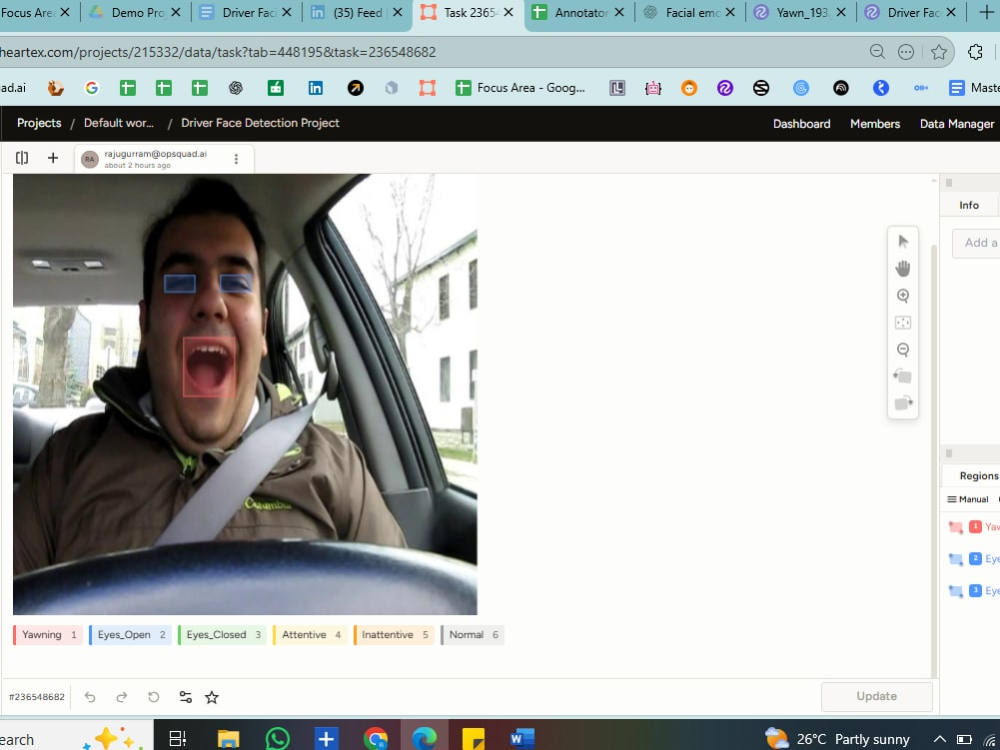Image resolution: width=1000 pixels, height=750 pixels.
Task: Open the Manual ordering dropdown in Regions
Action: 968,499
